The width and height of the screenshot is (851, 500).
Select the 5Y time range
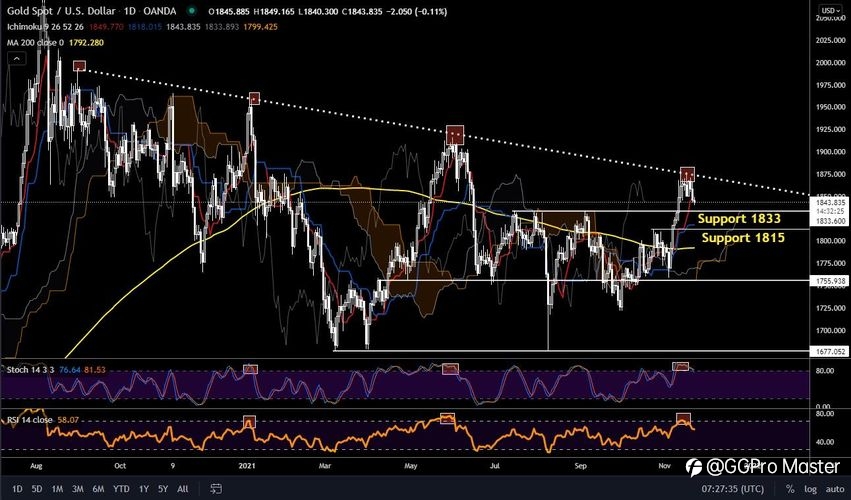pos(163,489)
